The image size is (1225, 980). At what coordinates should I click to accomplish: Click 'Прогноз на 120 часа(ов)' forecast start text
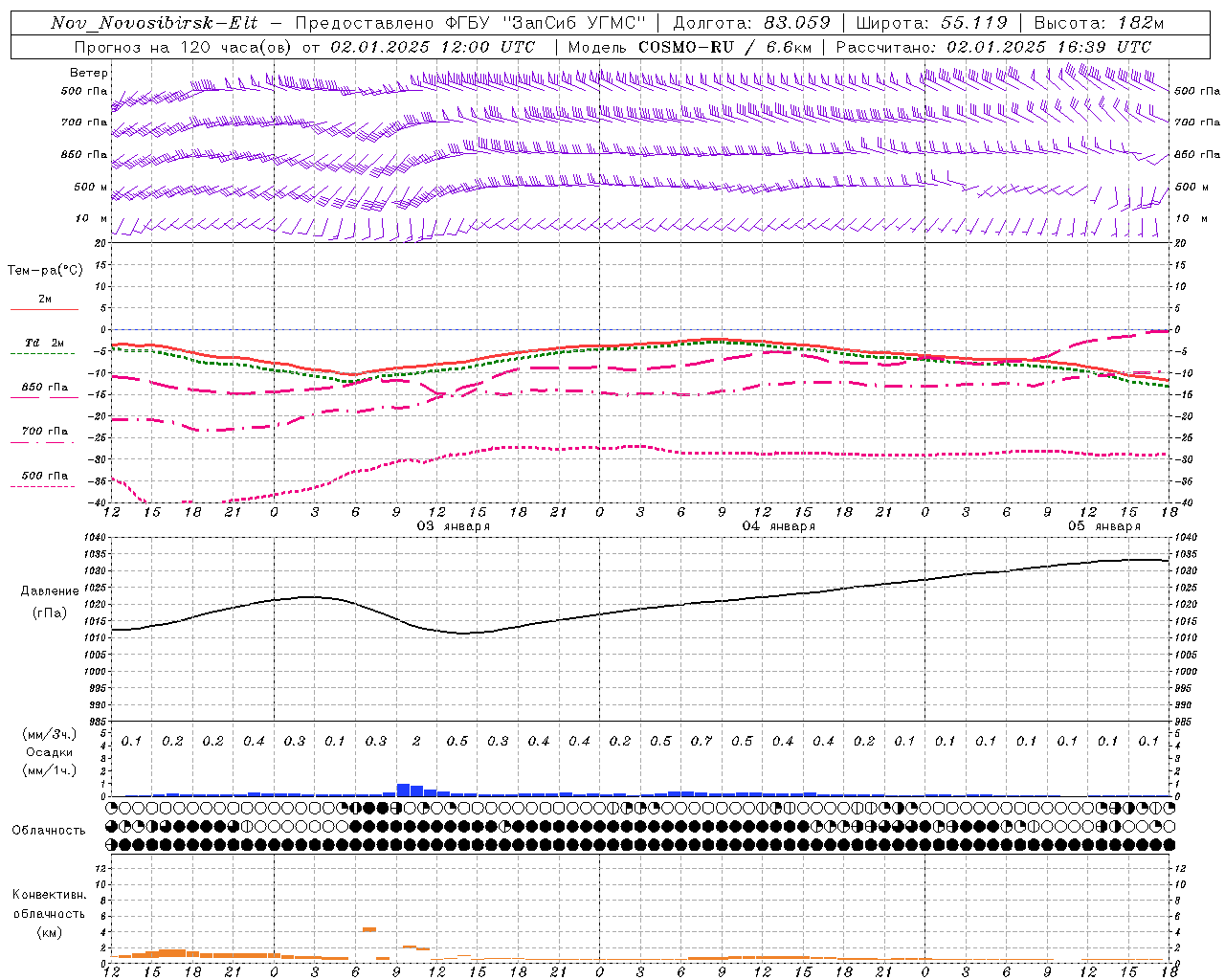click(185, 47)
